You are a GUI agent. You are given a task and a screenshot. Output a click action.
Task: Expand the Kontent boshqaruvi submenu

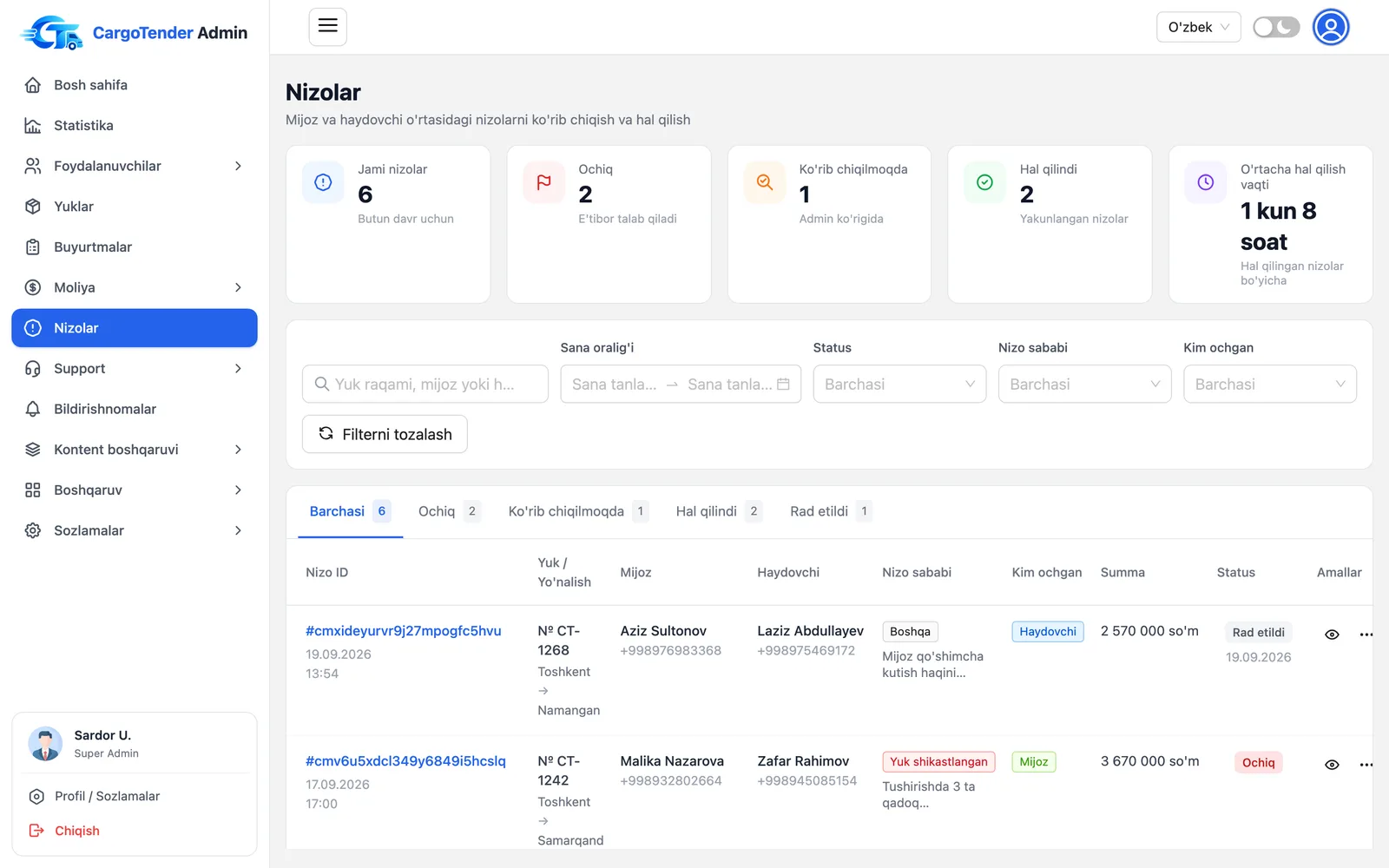pos(135,450)
